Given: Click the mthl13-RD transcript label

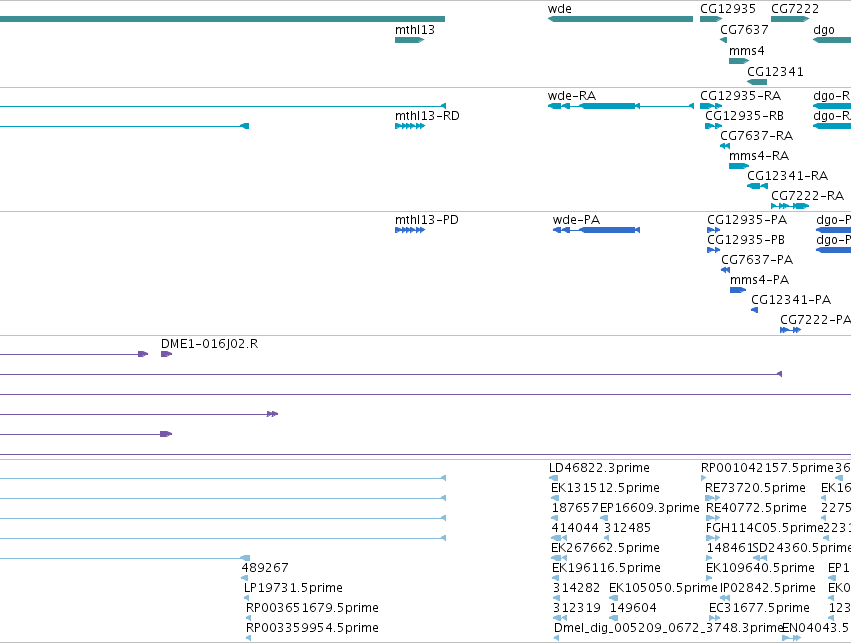Looking at the screenshot, I should coord(427,116).
